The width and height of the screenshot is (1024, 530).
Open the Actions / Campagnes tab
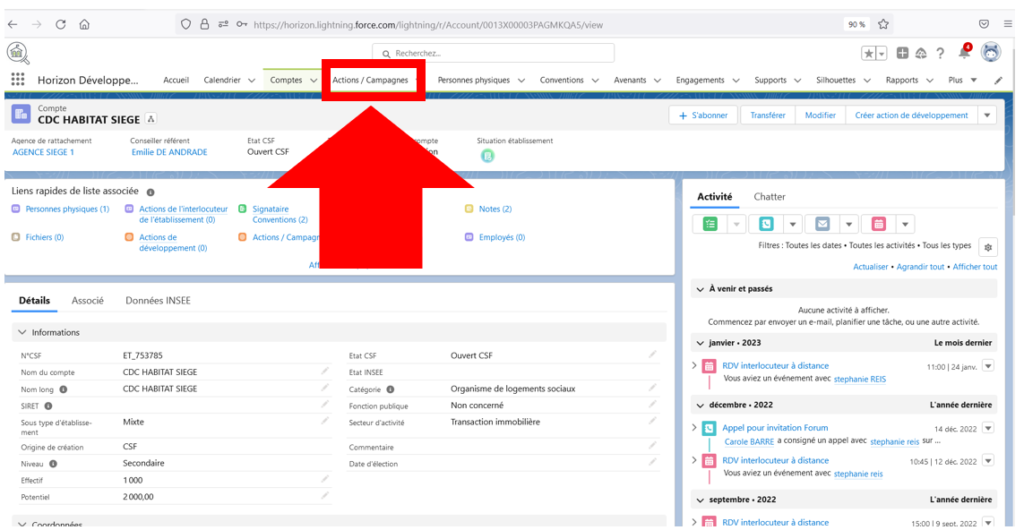(369, 80)
